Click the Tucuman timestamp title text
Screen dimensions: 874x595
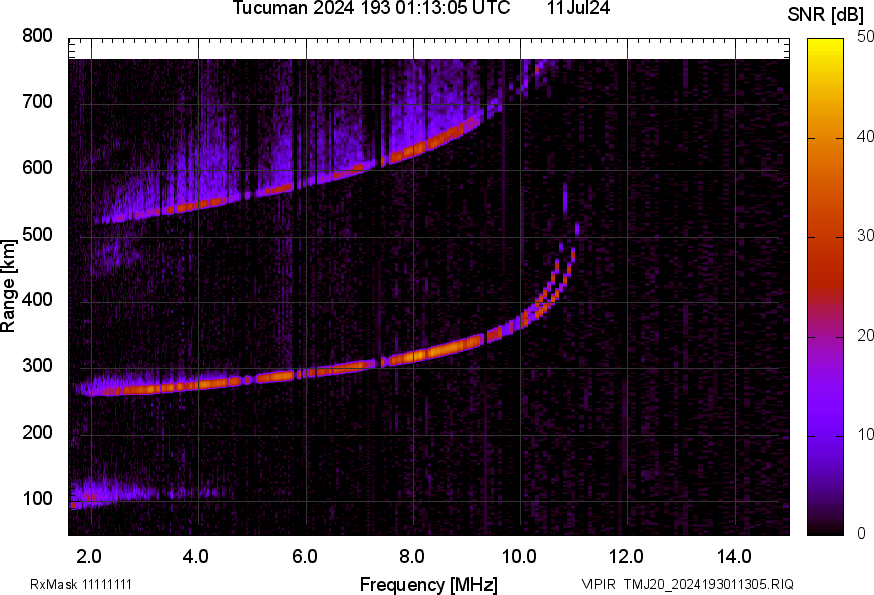[371, 9]
